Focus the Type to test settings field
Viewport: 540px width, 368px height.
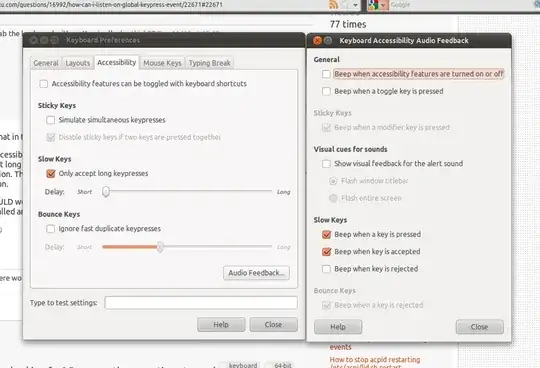(x=201, y=303)
